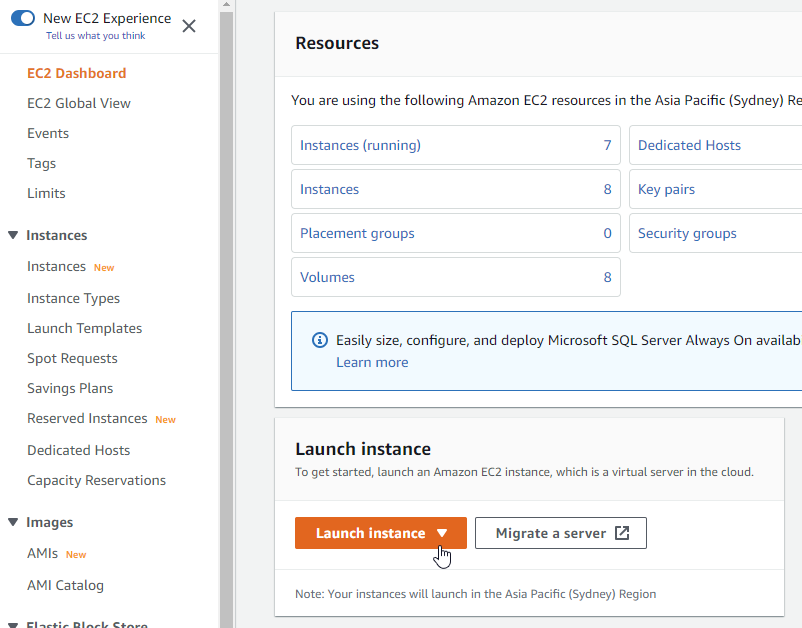Open the Launch instance dropdown arrow

point(442,533)
